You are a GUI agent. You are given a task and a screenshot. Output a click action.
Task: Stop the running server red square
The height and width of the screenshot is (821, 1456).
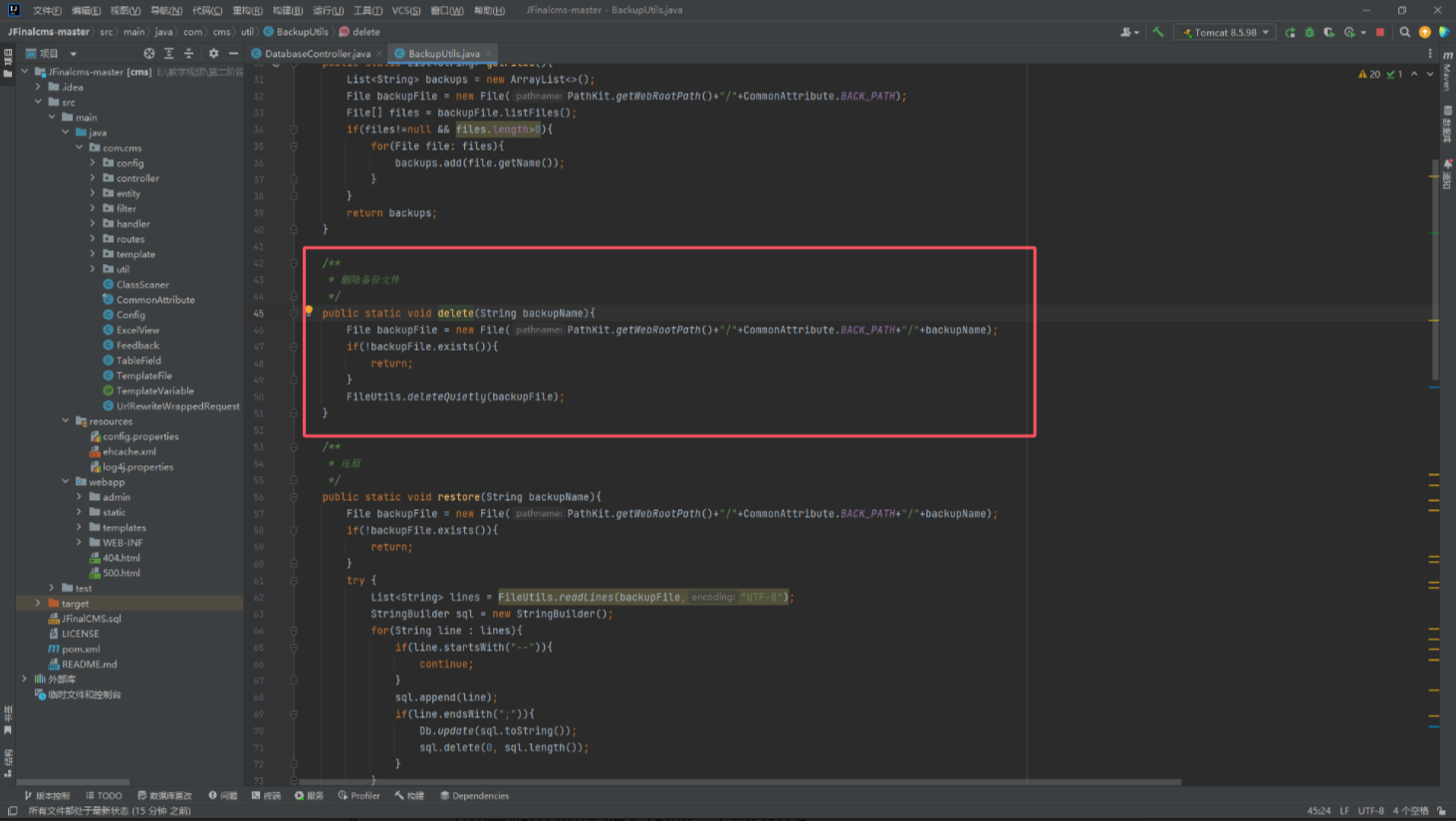pos(1380,32)
